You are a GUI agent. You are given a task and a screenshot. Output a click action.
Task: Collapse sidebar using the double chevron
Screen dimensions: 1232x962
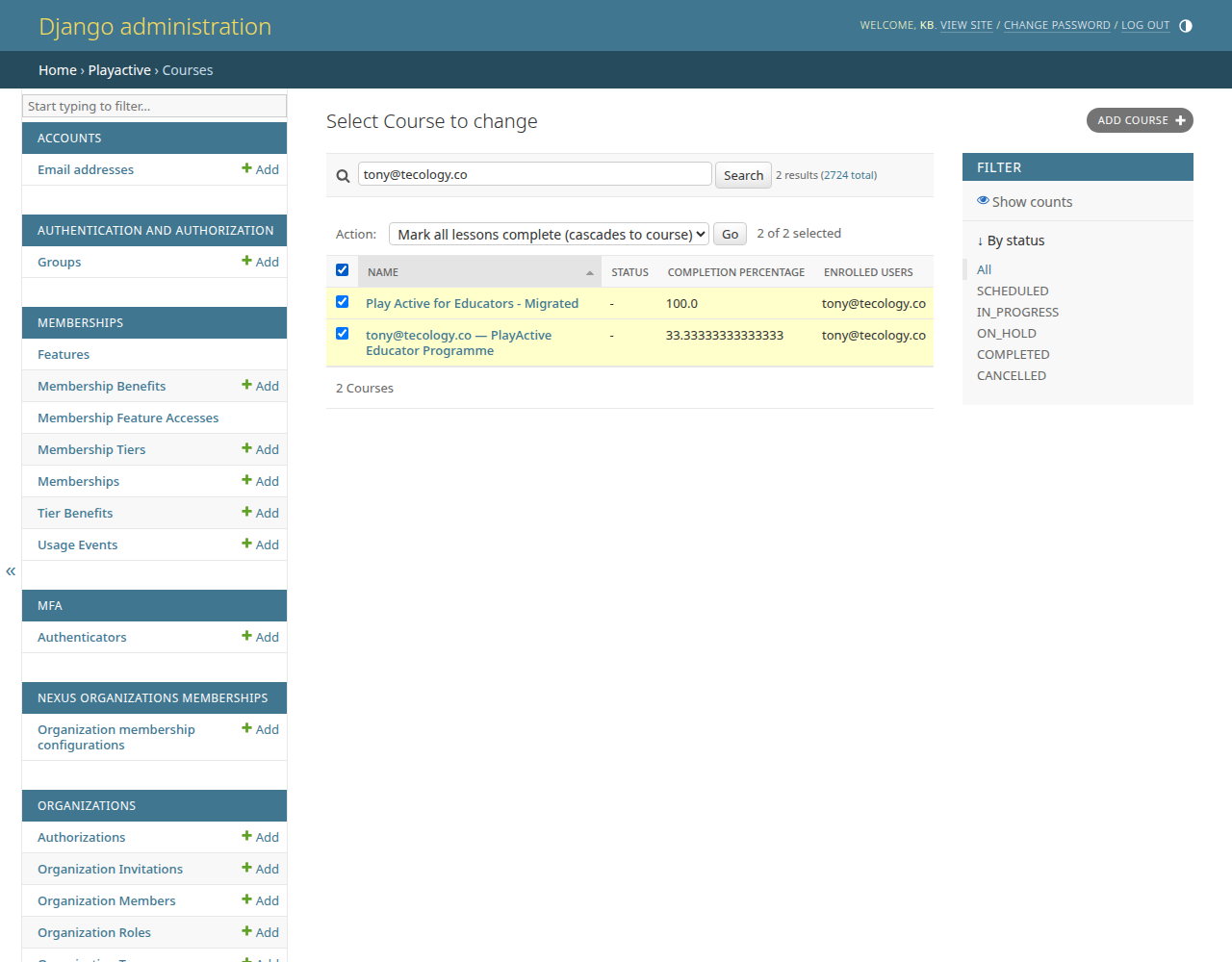tap(11, 571)
